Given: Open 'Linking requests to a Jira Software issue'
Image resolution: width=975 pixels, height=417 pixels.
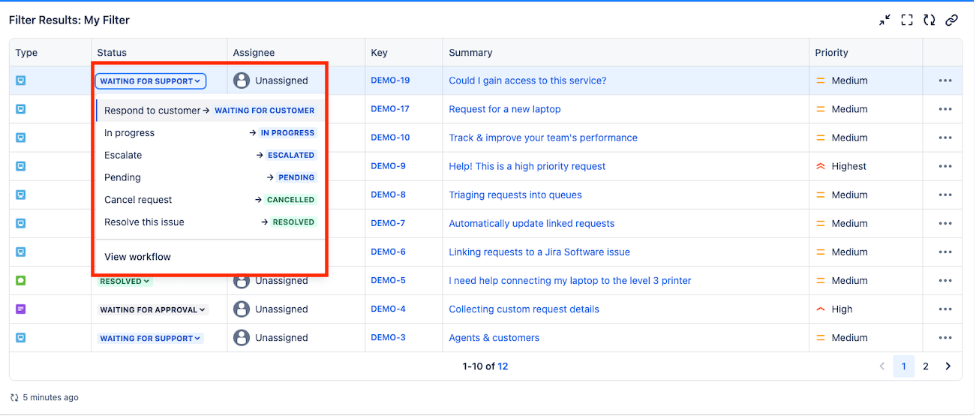Looking at the screenshot, I should coord(540,252).
